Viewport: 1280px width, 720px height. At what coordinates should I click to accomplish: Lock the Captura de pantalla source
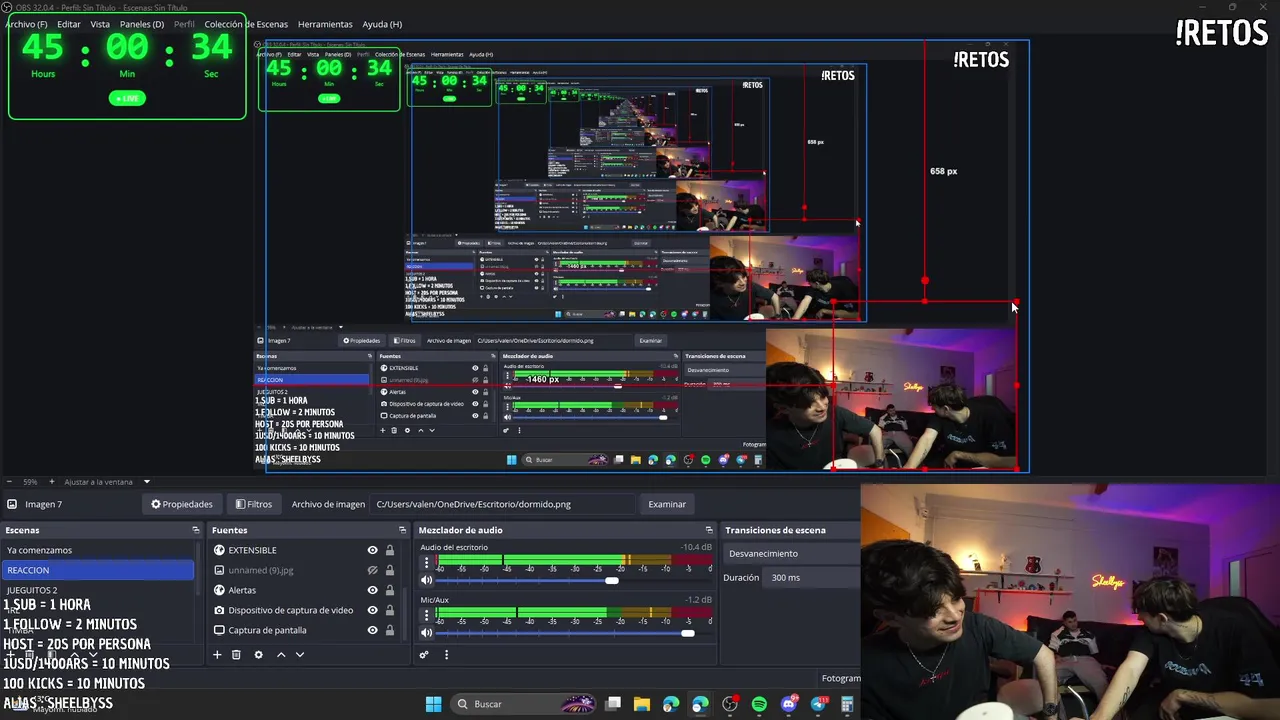pyautogui.click(x=390, y=630)
